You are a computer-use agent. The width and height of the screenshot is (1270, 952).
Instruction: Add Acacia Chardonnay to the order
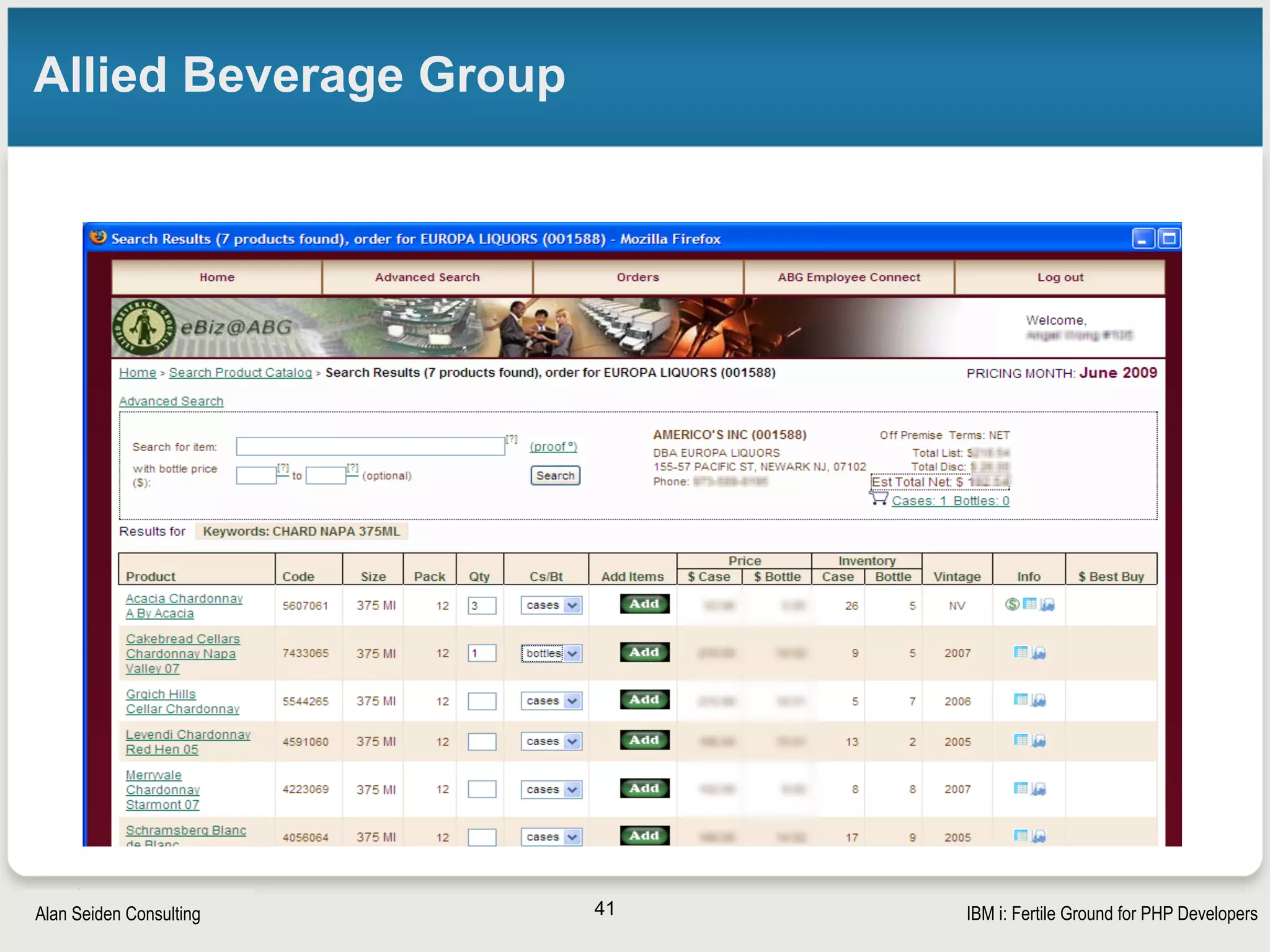click(645, 604)
